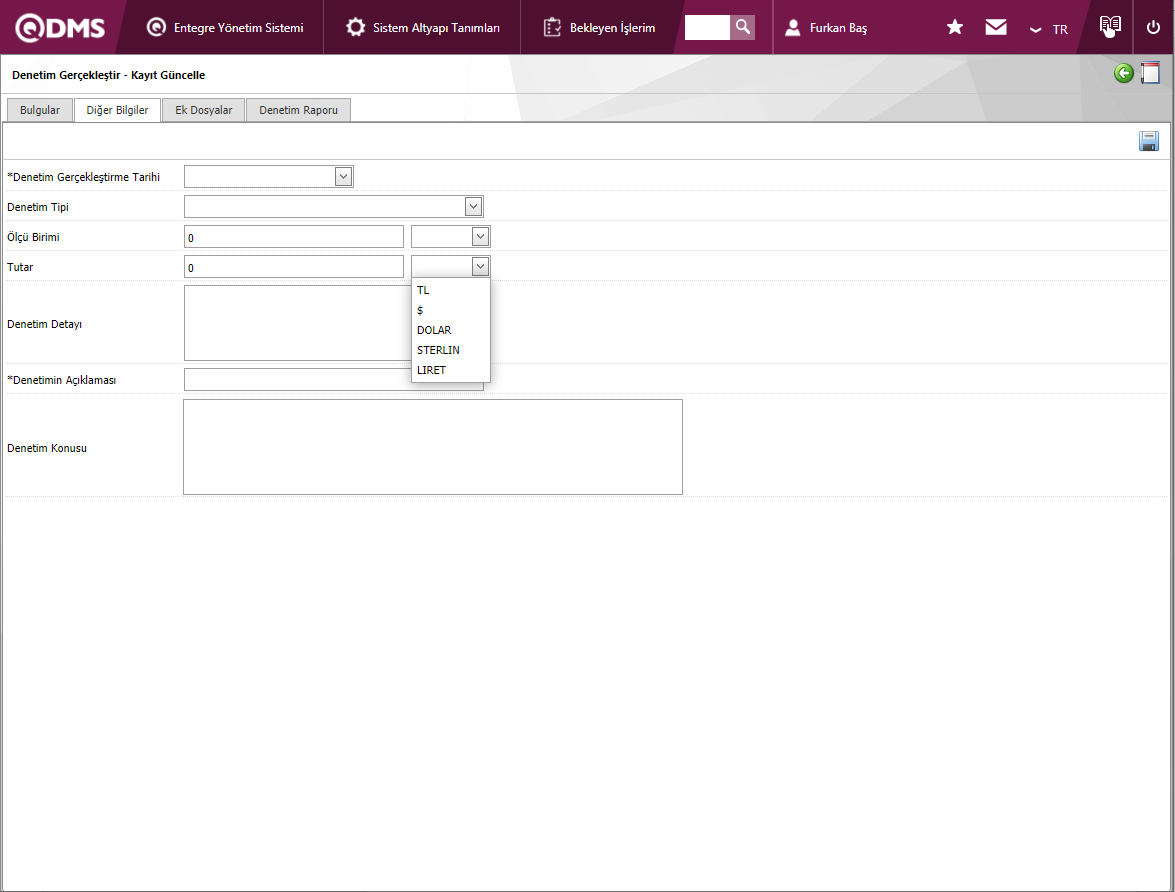Open Sistem Altyapı Tanımları menu

[423, 28]
